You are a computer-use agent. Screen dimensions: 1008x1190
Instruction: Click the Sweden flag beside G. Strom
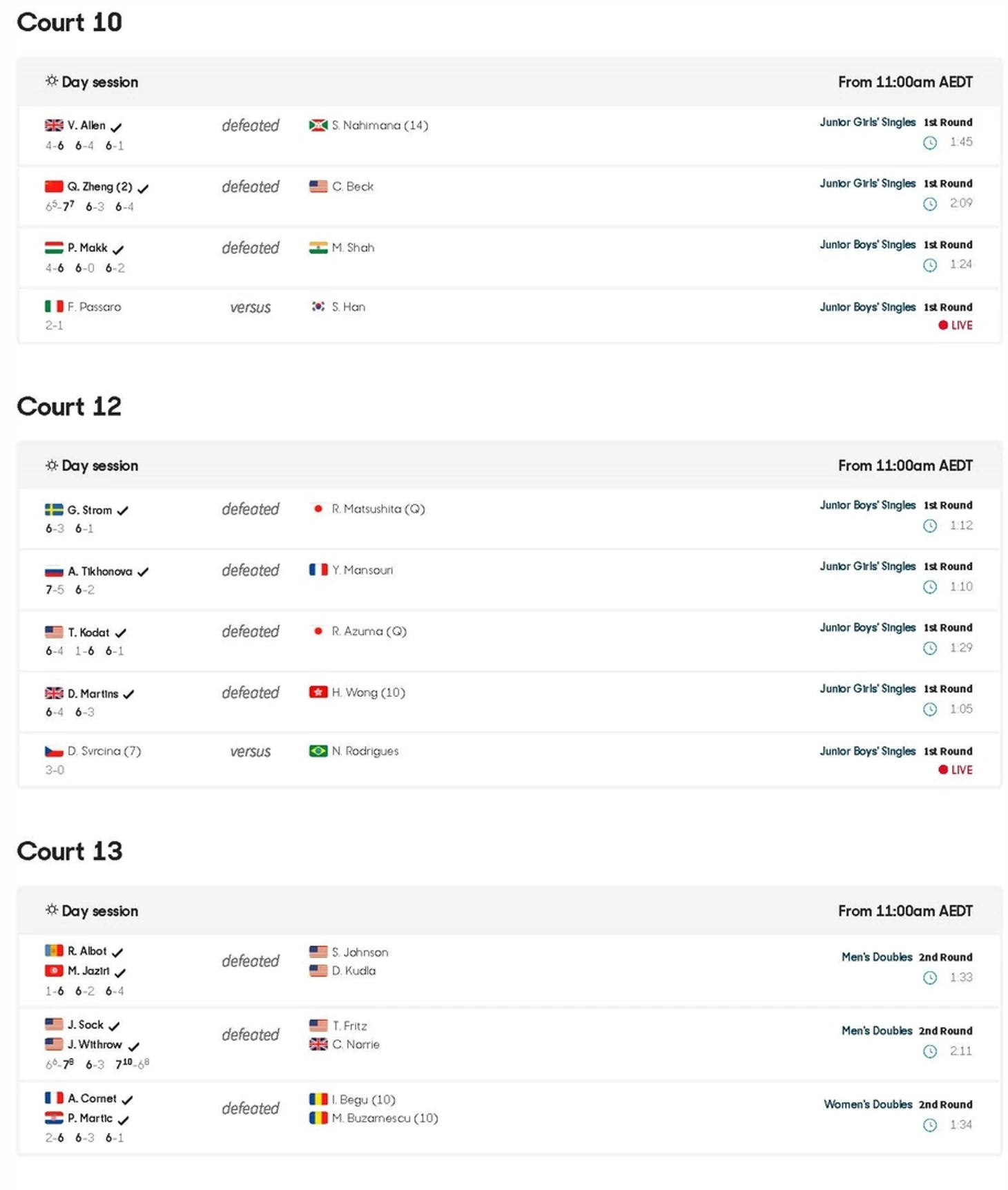tap(54, 510)
